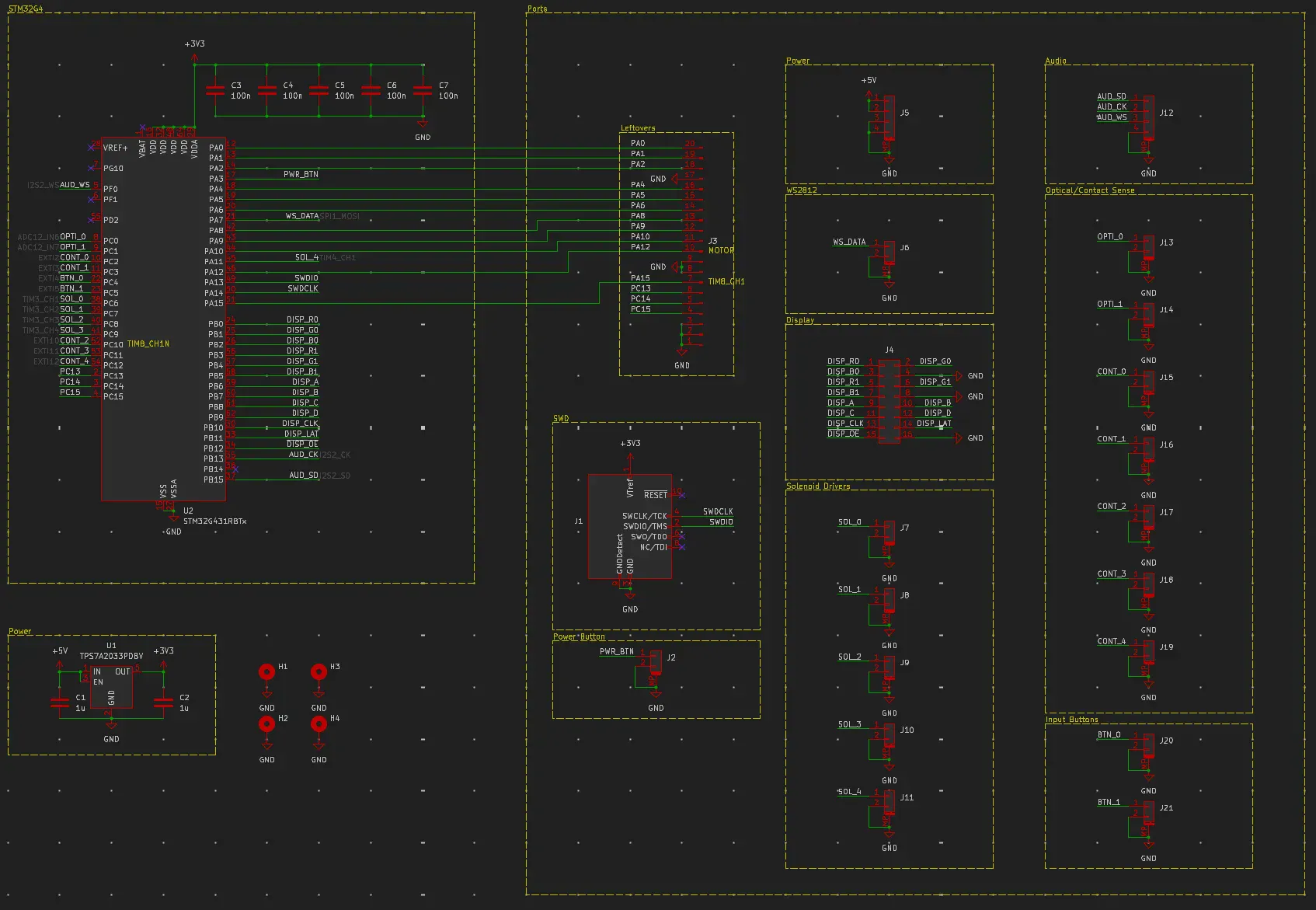Click the WS_DATA net label on PA7
The height and width of the screenshot is (910, 1316).
(302, 216)
